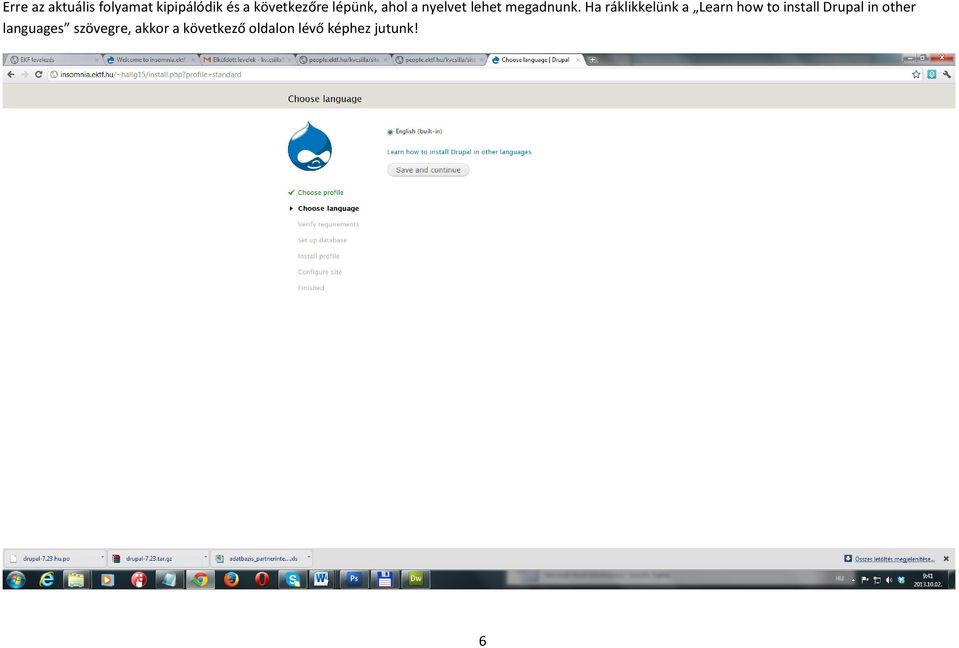The width and height of the screenshot is (959, 648).
Task: Click the Verify requirements step text
Action: coord(328,224)
